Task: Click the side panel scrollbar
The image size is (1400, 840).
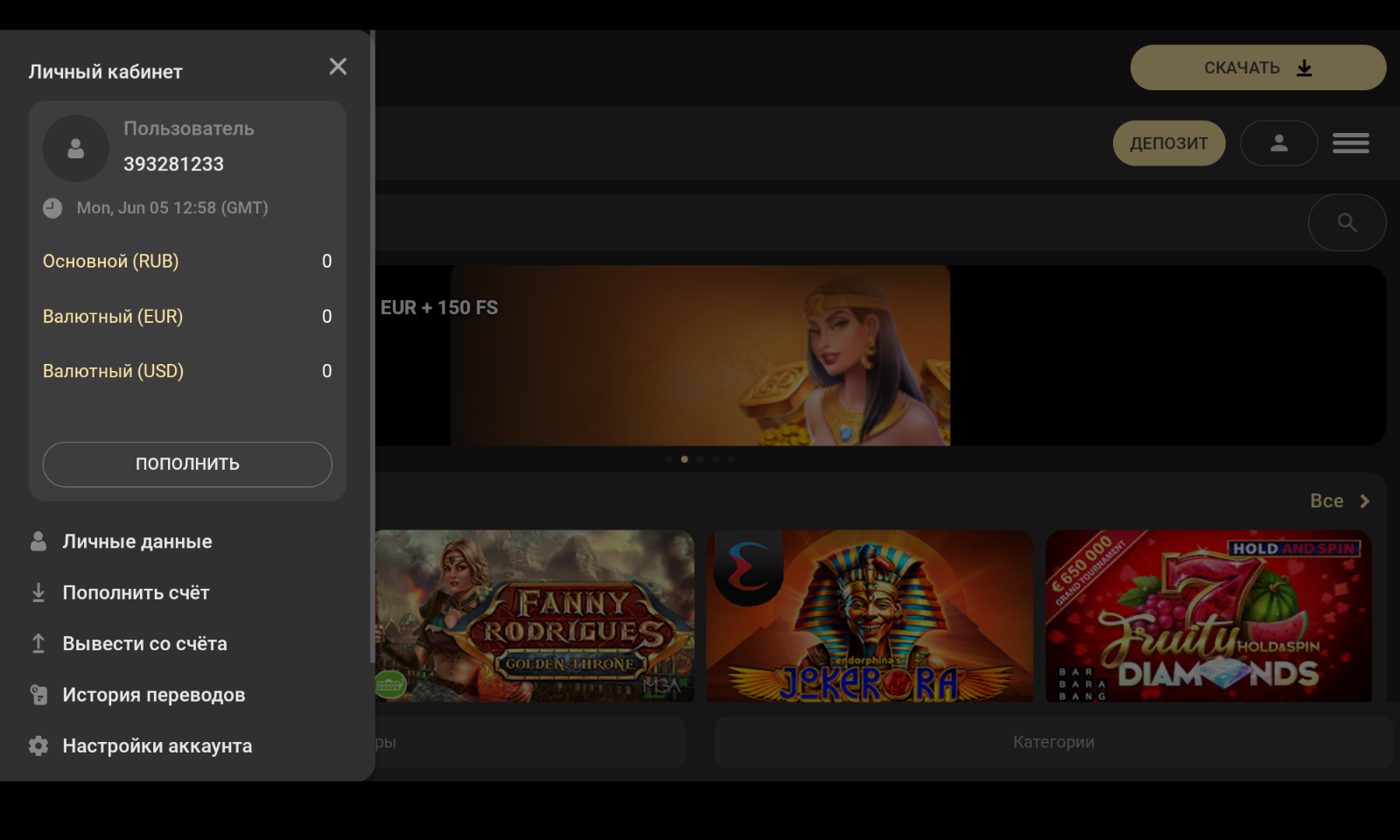Action: (373, 346)
